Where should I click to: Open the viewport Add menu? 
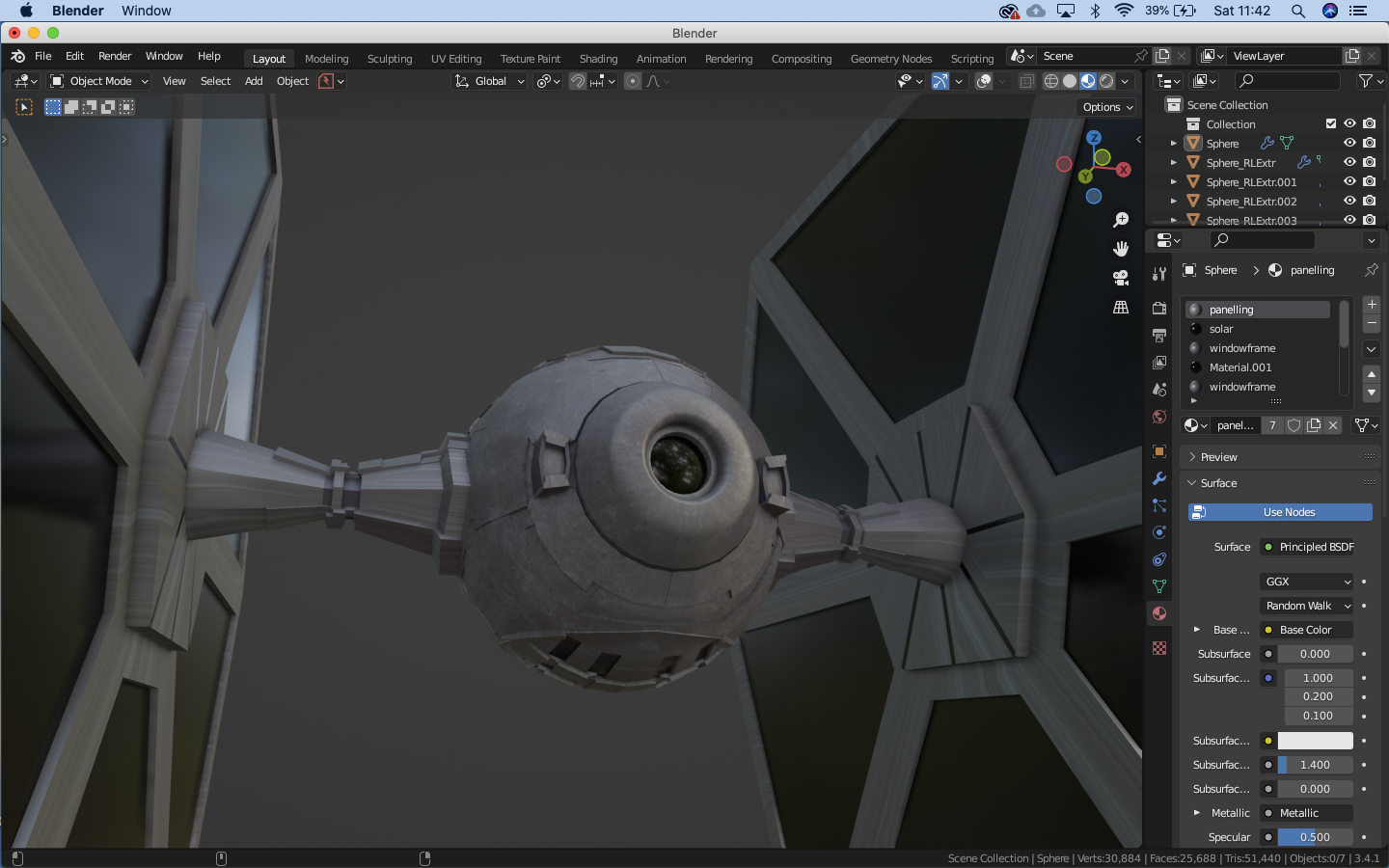coord(254,81)
